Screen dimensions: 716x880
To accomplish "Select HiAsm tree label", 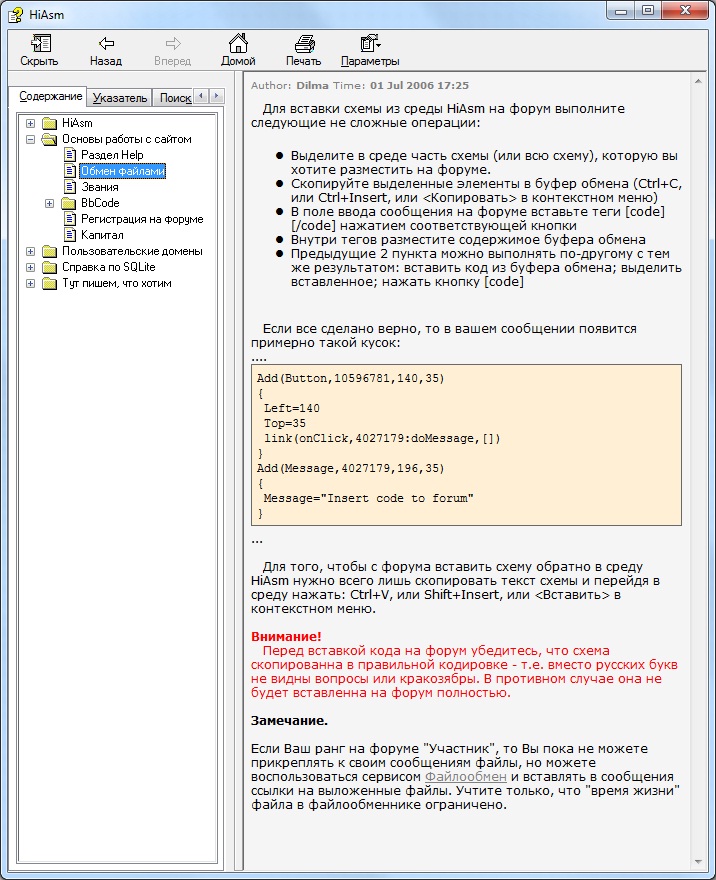I will pyautogui.click(x=77, y=123).
